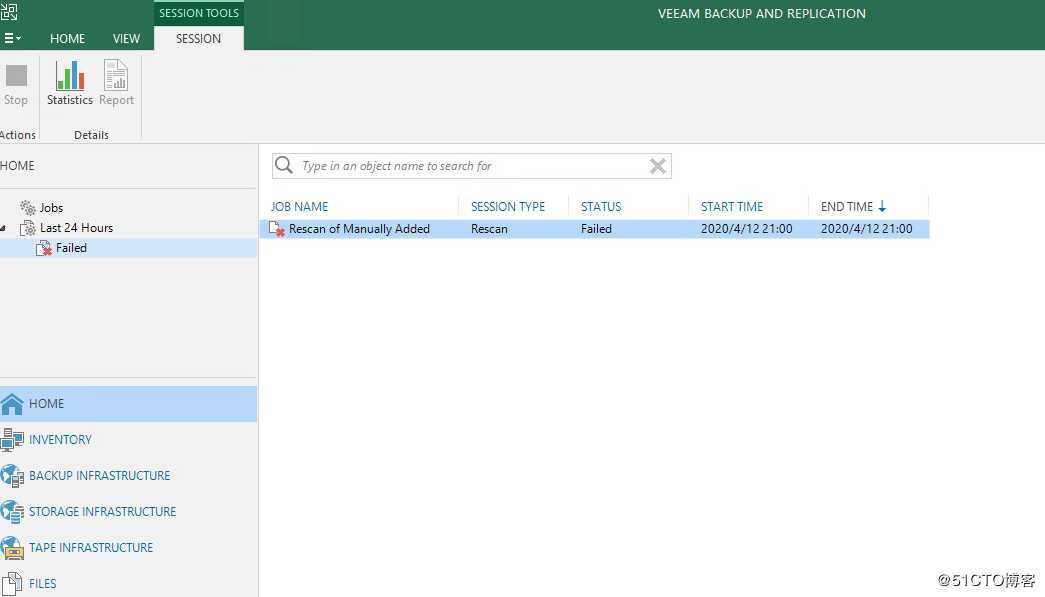Select the Failed tree node
Screen dimensions: 1045x597
point(71,248)
